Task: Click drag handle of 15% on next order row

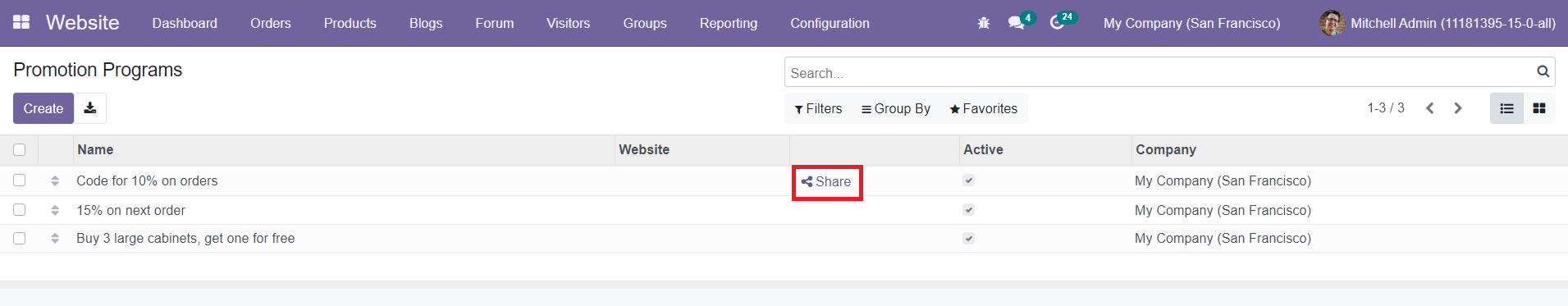Action: tap(55, 210)
